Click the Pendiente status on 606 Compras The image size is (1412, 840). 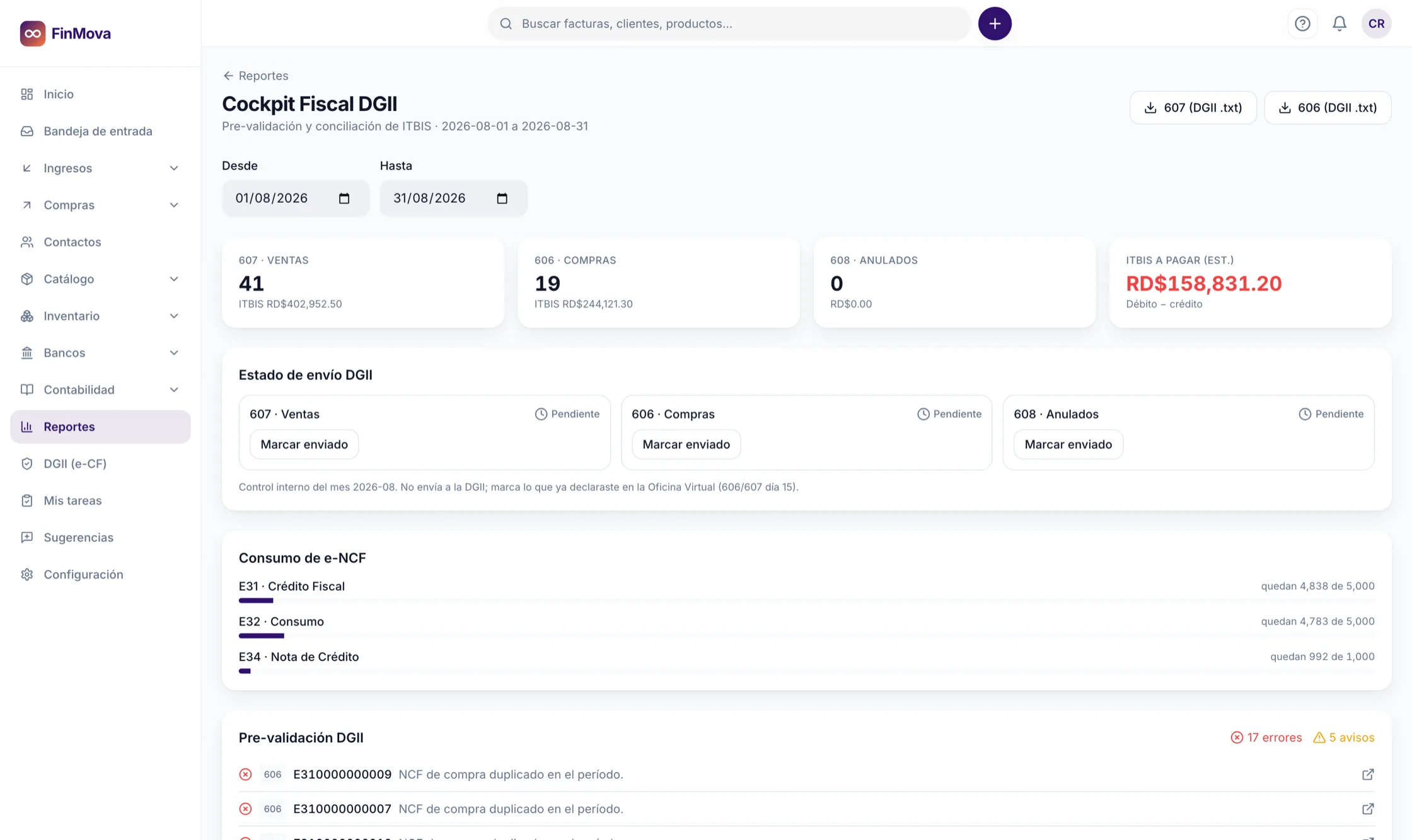coord(949,414)
